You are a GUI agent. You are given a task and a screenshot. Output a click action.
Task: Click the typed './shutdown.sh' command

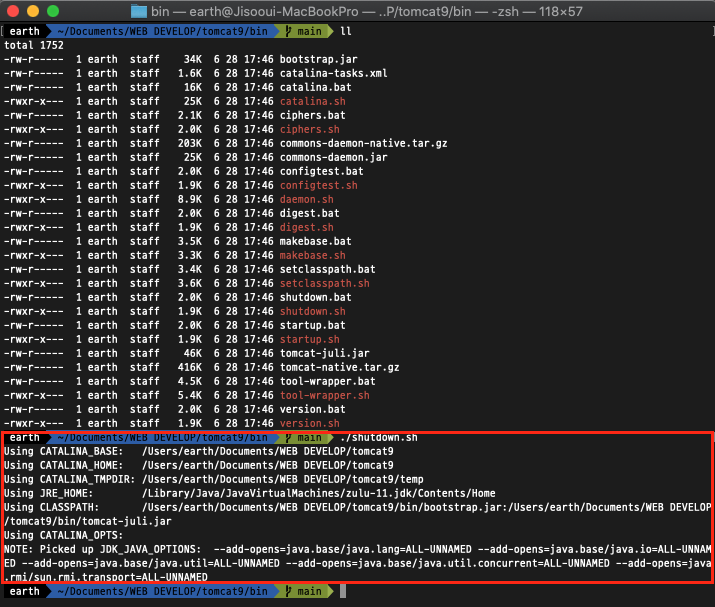point(378,437)
